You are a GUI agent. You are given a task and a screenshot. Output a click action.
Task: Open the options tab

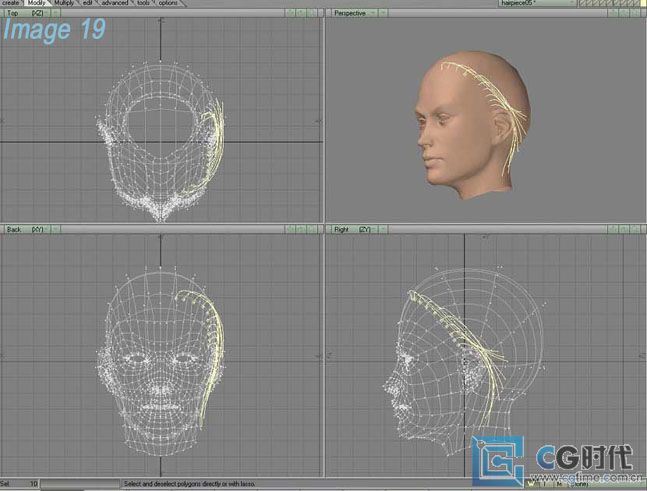(168, 3)
